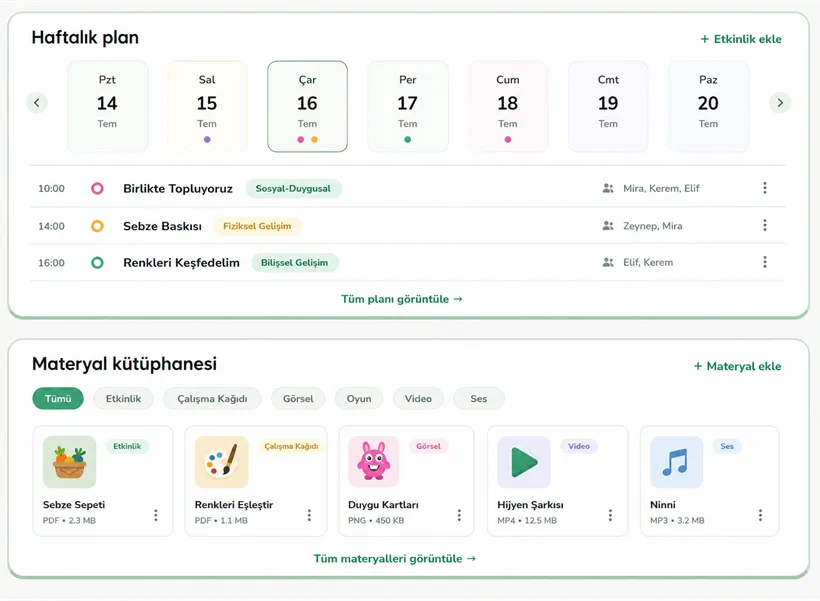Select Çar 16 Tem day card

[308, 107]
